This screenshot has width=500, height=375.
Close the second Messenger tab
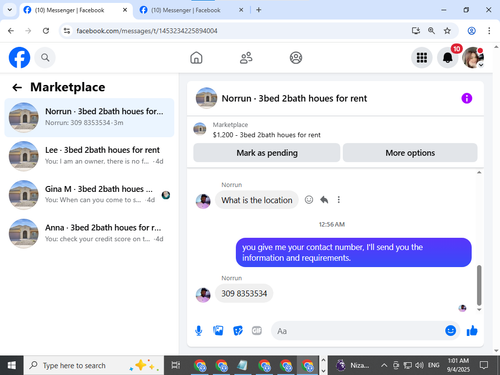(x=241, y=10)
